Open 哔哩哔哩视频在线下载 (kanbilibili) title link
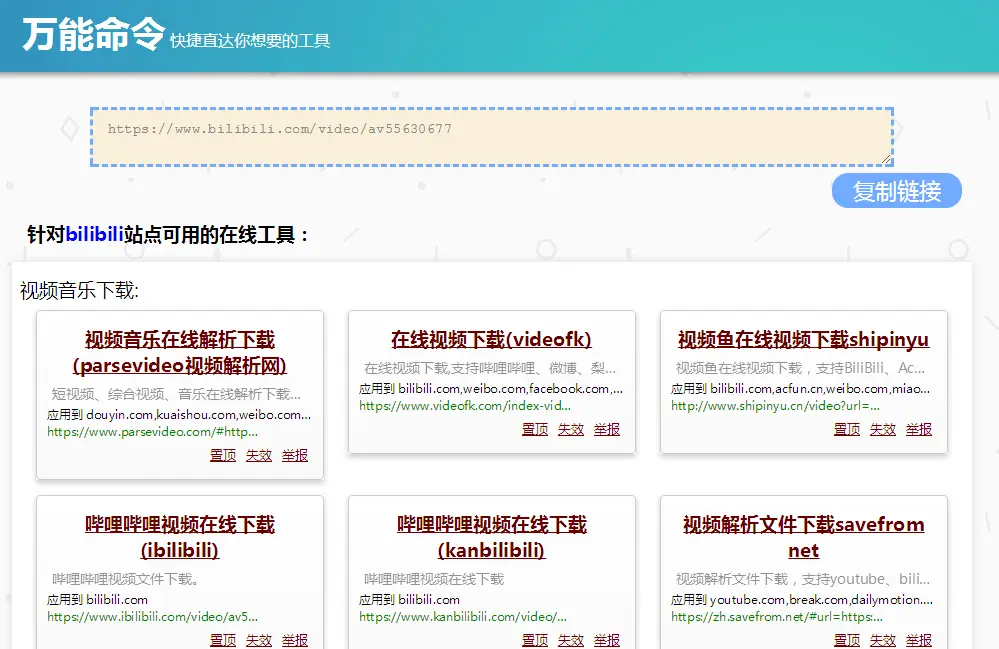The image size is (999, 649). 491,537
